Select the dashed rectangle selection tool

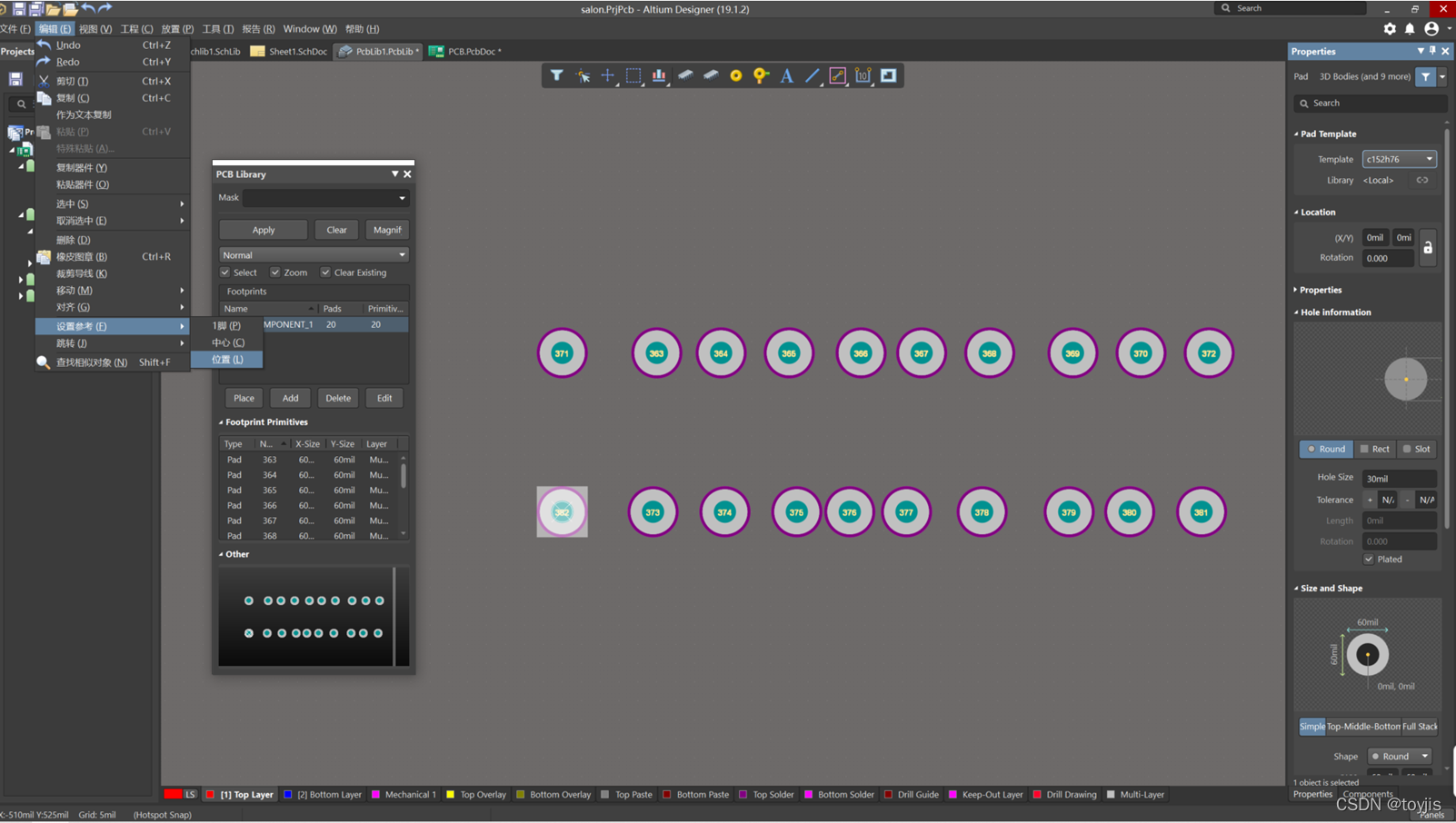[x=633, y=75]
